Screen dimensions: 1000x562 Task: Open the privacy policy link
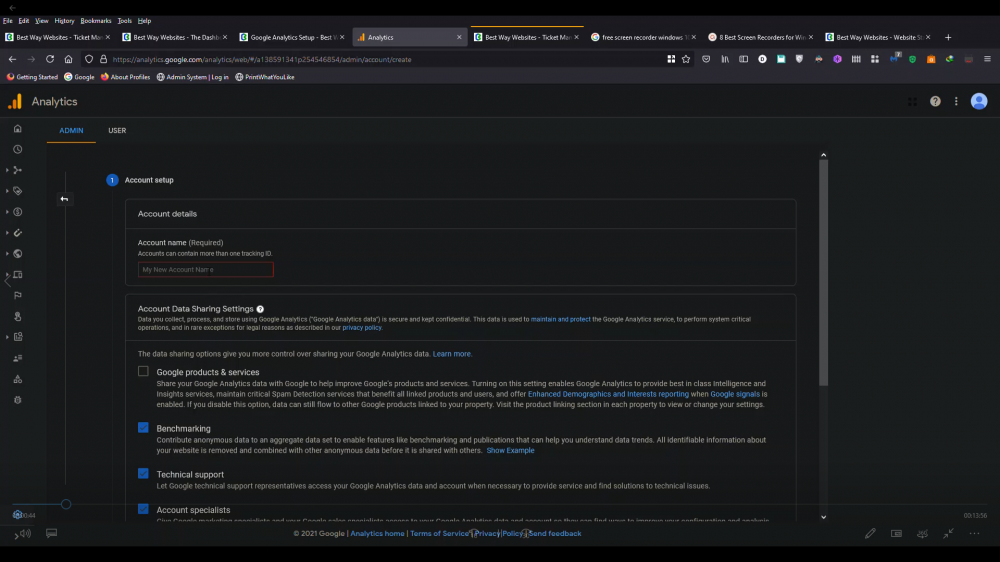[x=362, y=328]
